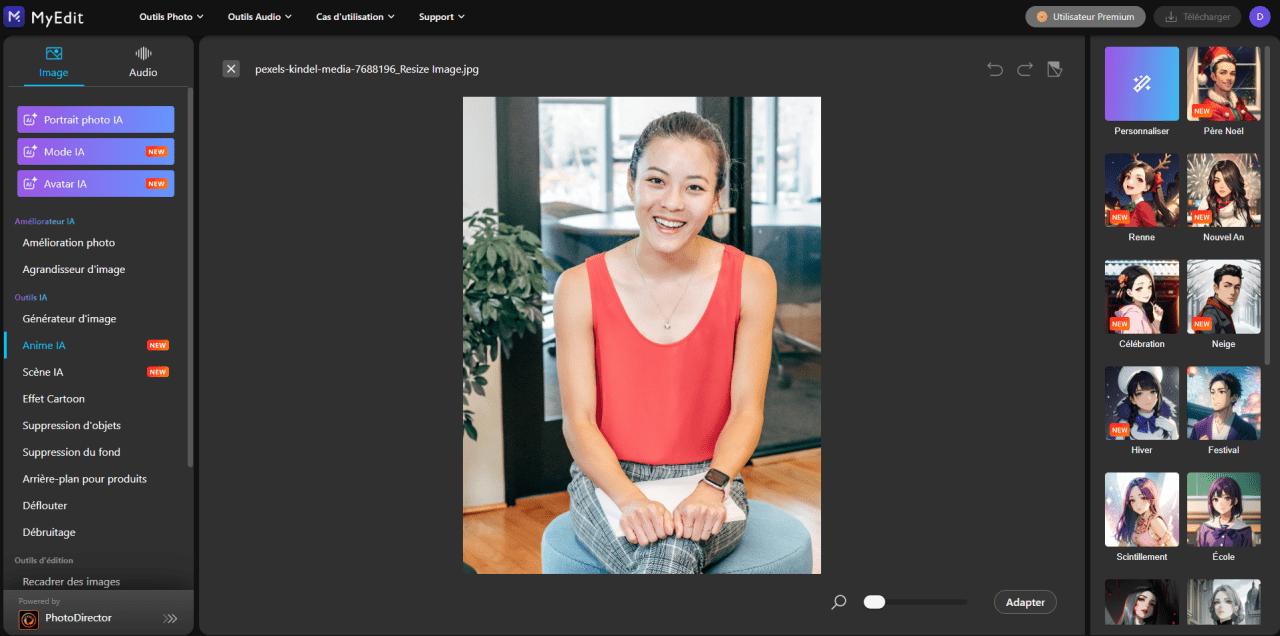Select Arrière-plan pour produits tool

(85, 479)
